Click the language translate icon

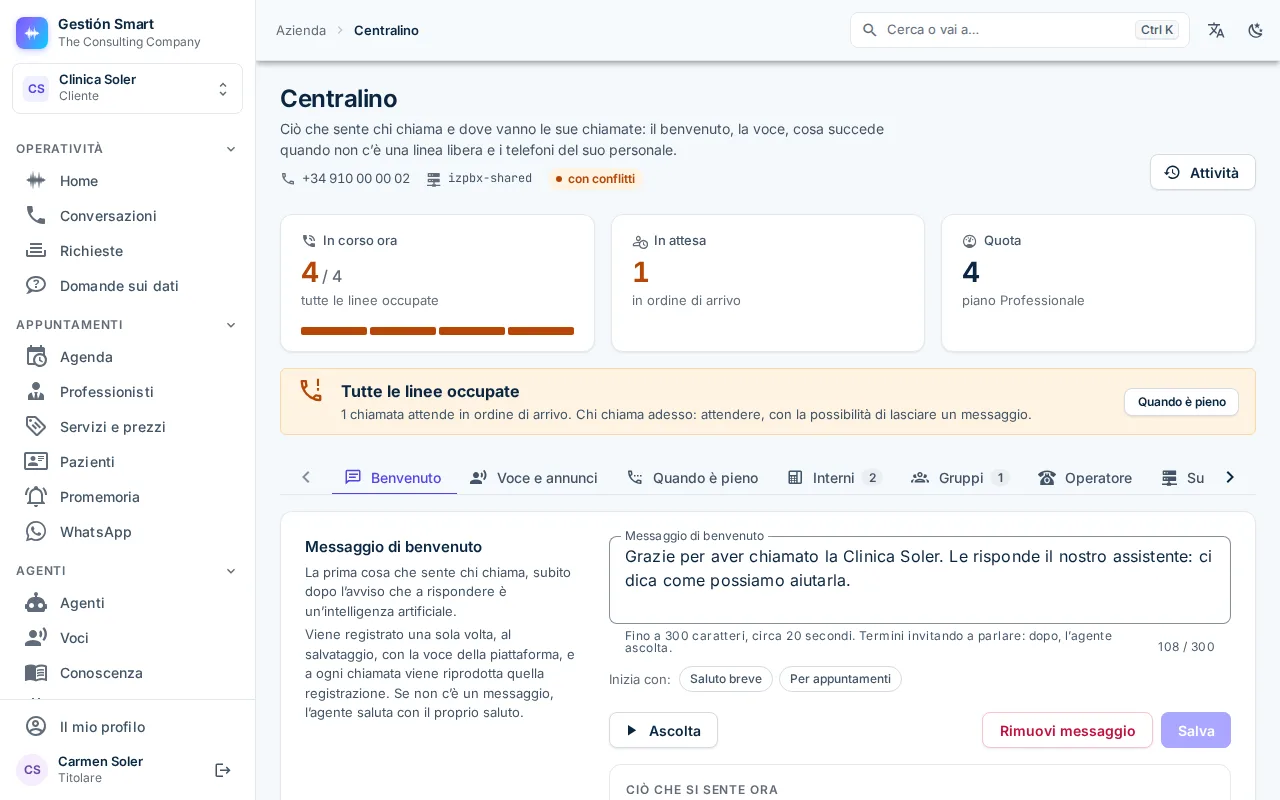pyautogui.click(x=1216, y=30)
